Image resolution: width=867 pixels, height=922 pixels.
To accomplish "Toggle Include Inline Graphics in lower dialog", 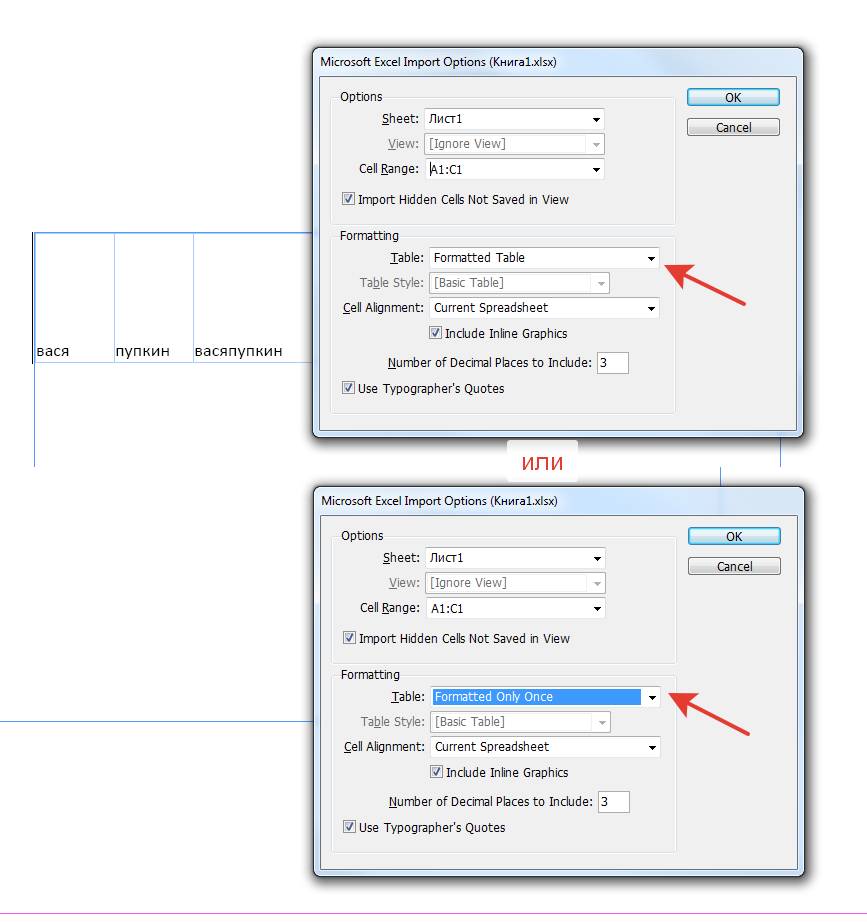I will [436, 772].
